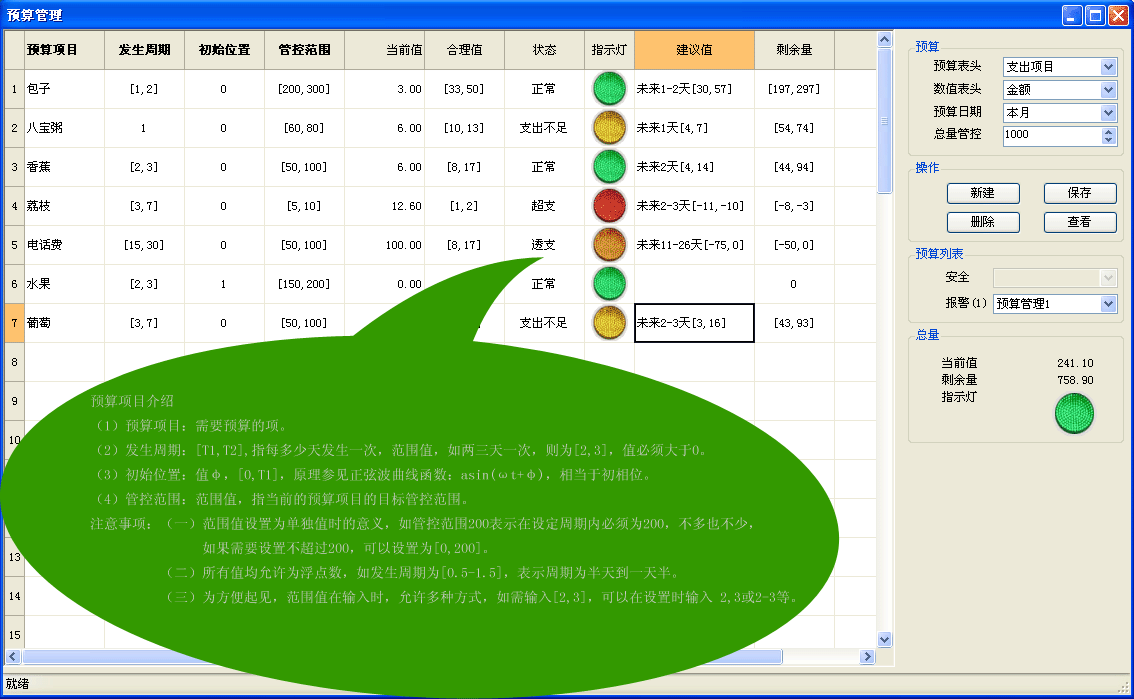Maximize the 预算管理 window
This screenshot has height=699, width=1134.
tap(1095, 15)
